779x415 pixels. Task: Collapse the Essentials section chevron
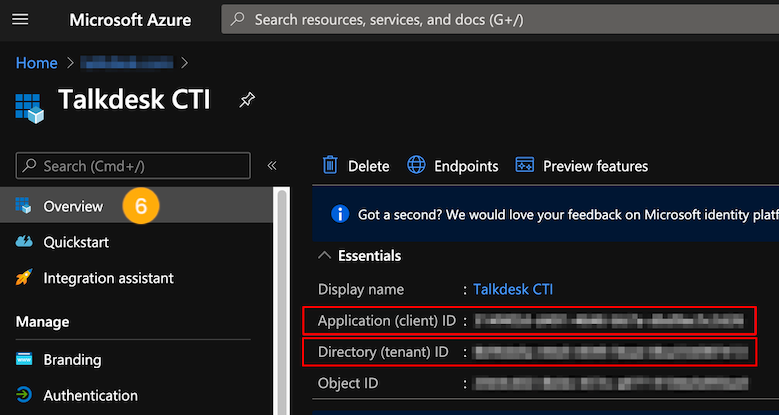[324, 255]
